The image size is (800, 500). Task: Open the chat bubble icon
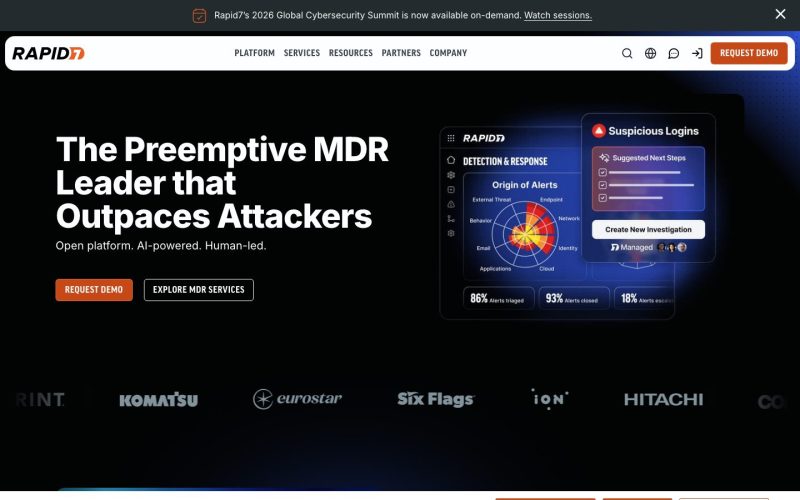tap(673, 53)
